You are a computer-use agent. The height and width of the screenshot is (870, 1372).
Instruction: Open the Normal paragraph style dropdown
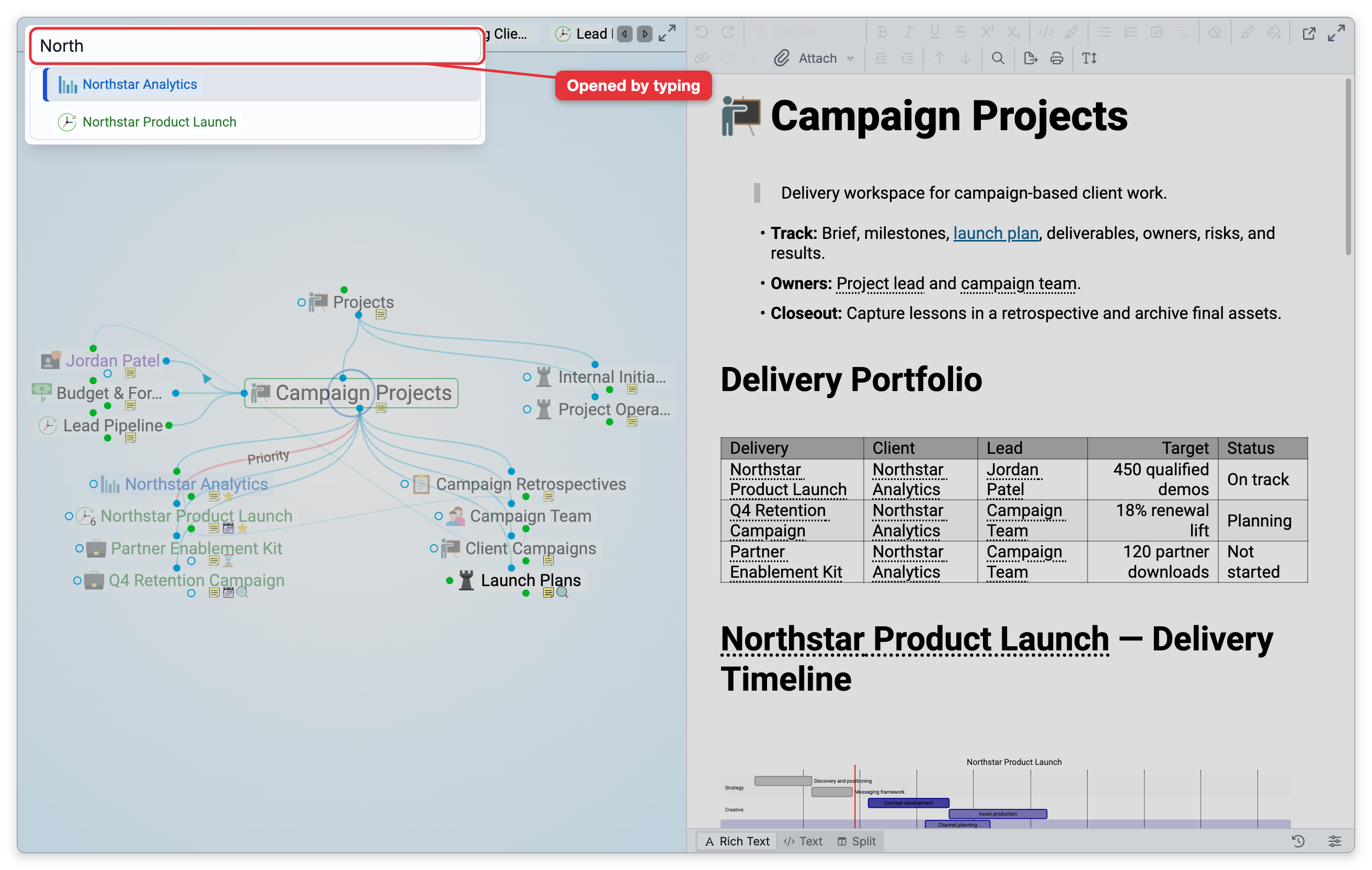(x=794, y=32)
